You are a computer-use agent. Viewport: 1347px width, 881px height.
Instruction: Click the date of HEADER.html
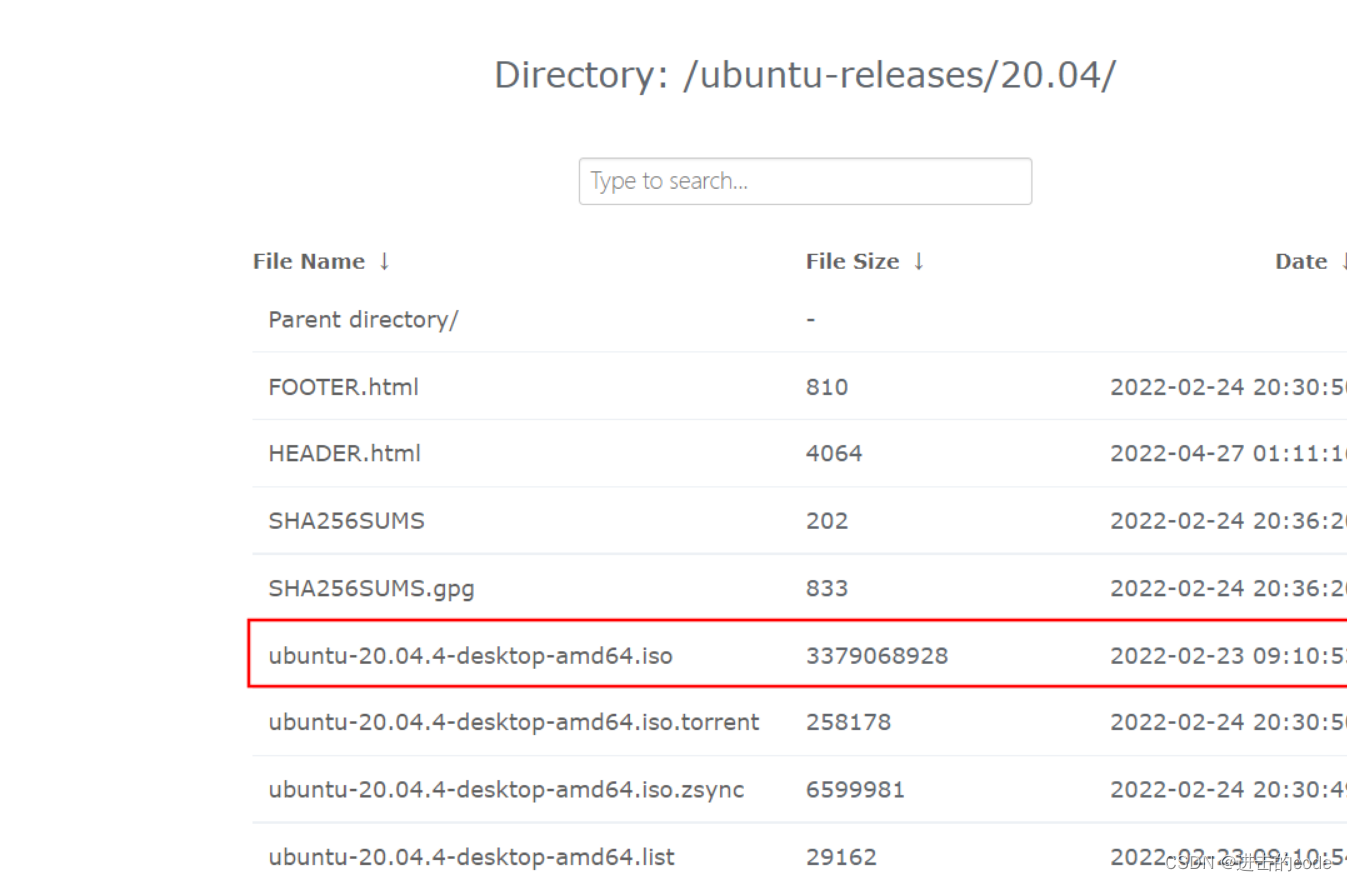1228,454
